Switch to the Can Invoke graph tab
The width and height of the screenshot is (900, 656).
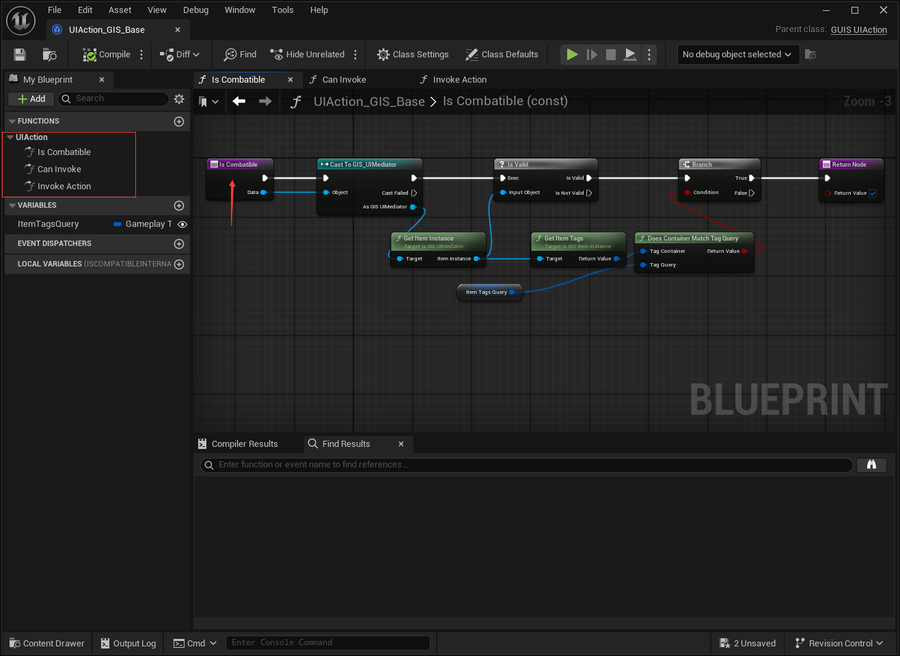pyautogui.click(x=344, y=80)
